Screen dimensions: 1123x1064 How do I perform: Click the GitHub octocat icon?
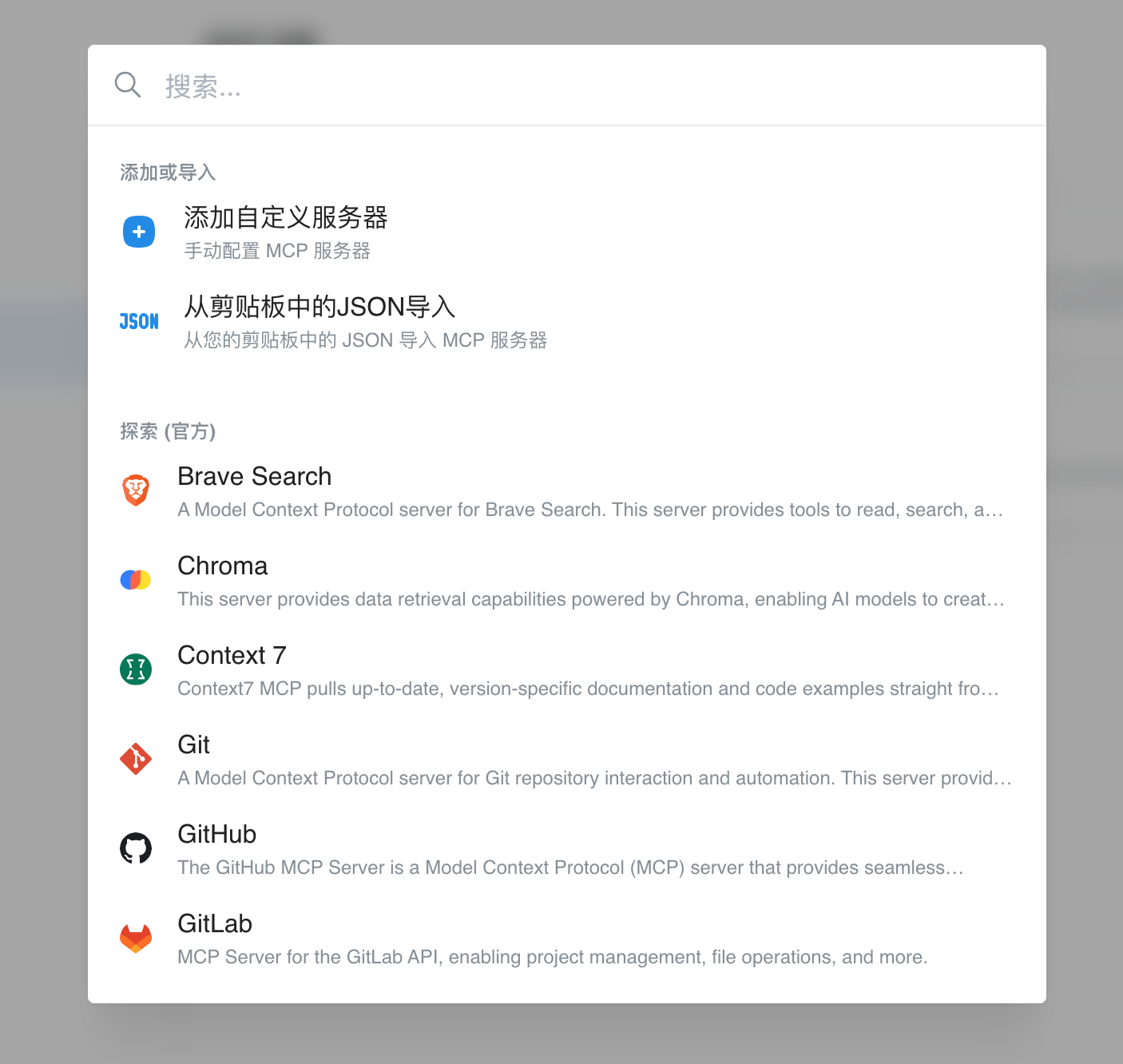point(136,848)
